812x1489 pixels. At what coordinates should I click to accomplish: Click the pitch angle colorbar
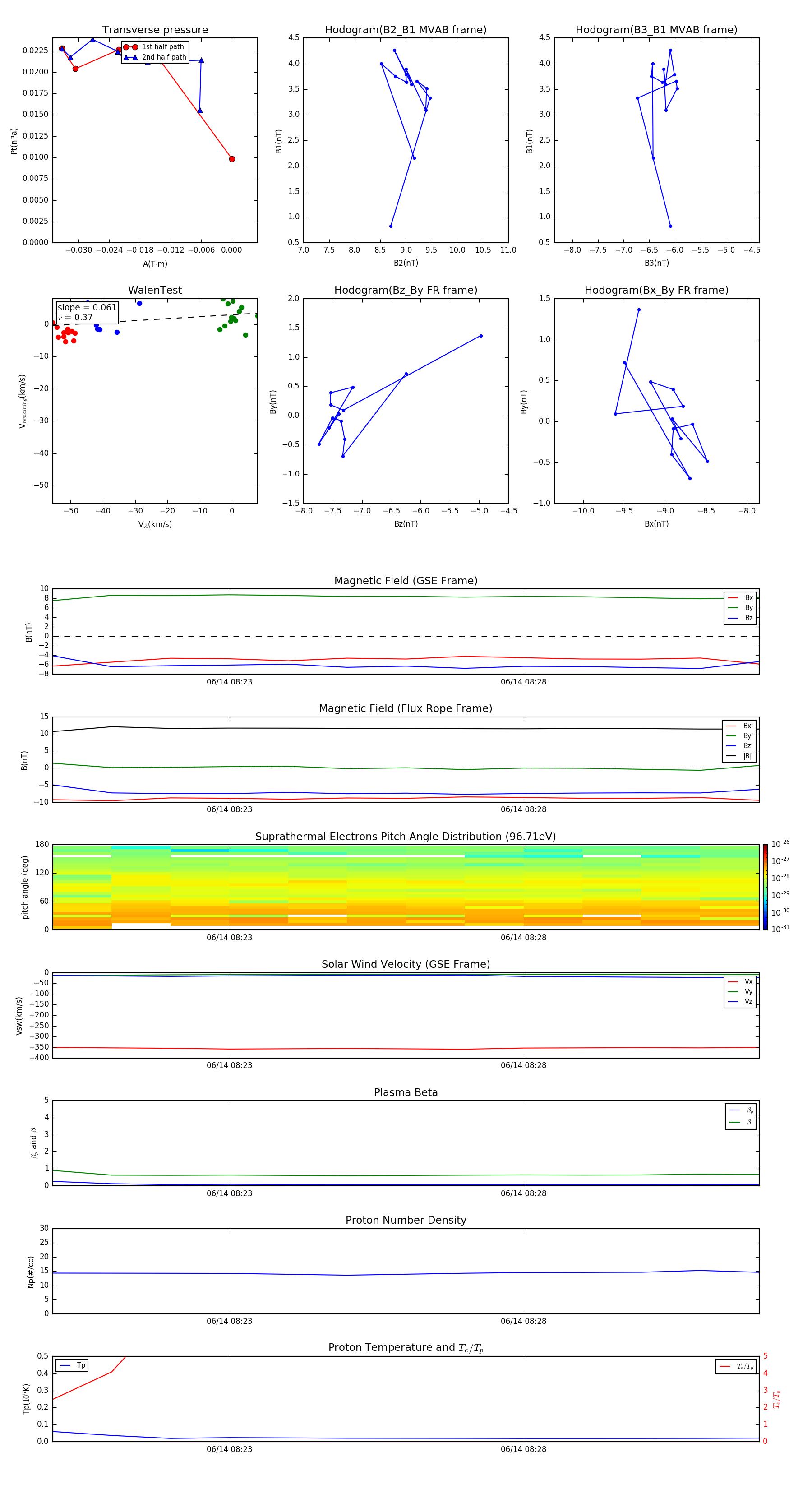(x=765, y=887)
